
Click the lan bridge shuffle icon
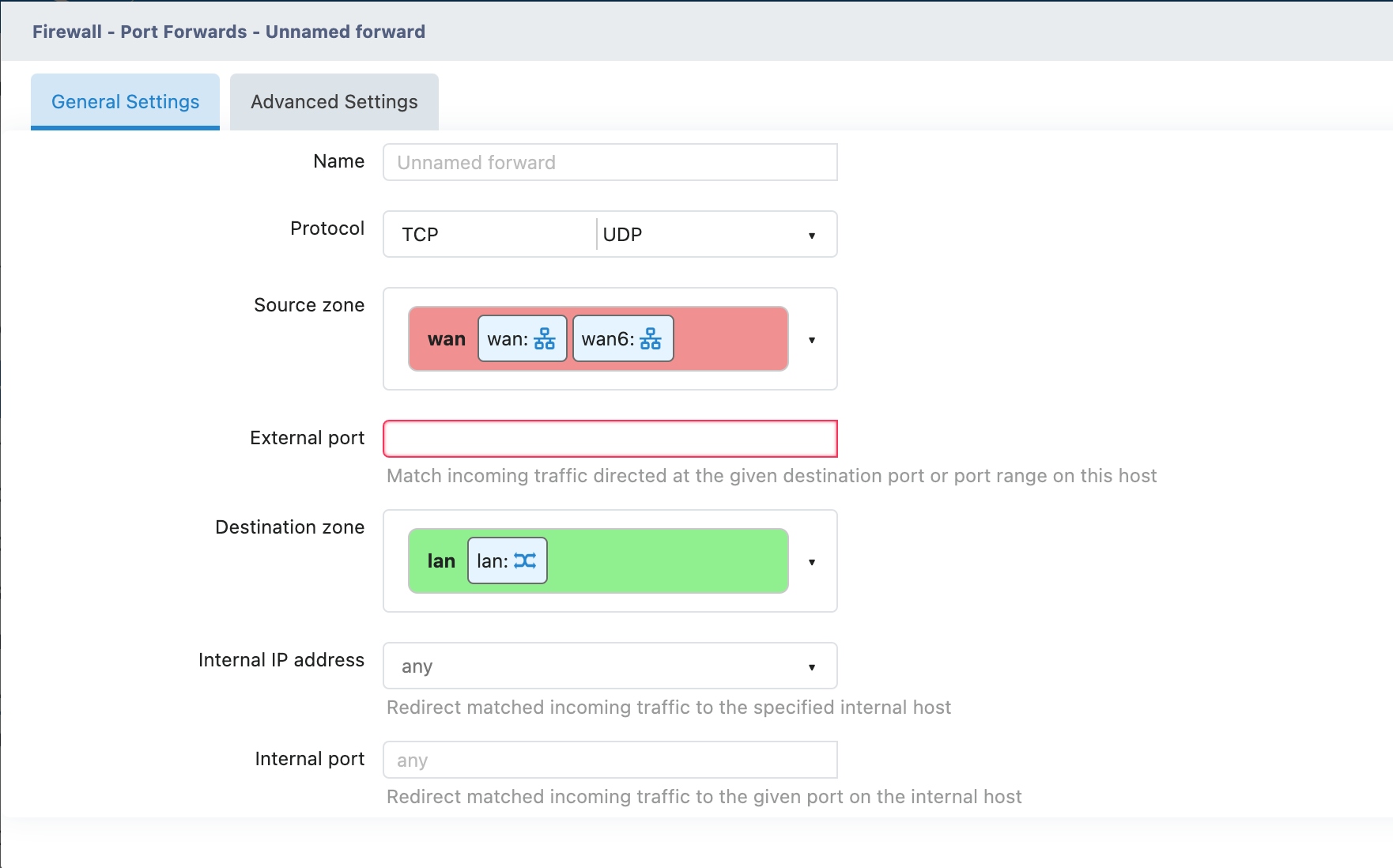point(525,561)
